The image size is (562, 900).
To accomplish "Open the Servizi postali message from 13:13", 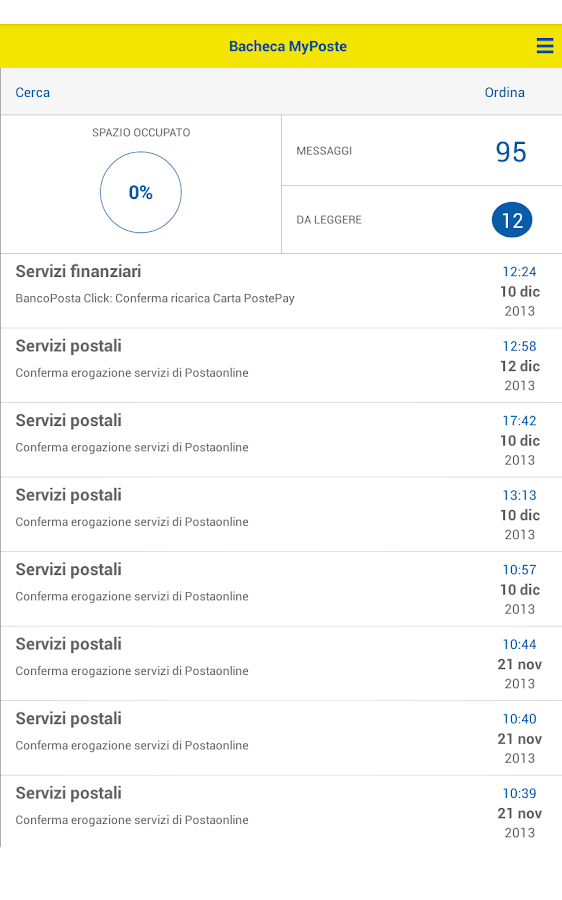I will point(281,515).
